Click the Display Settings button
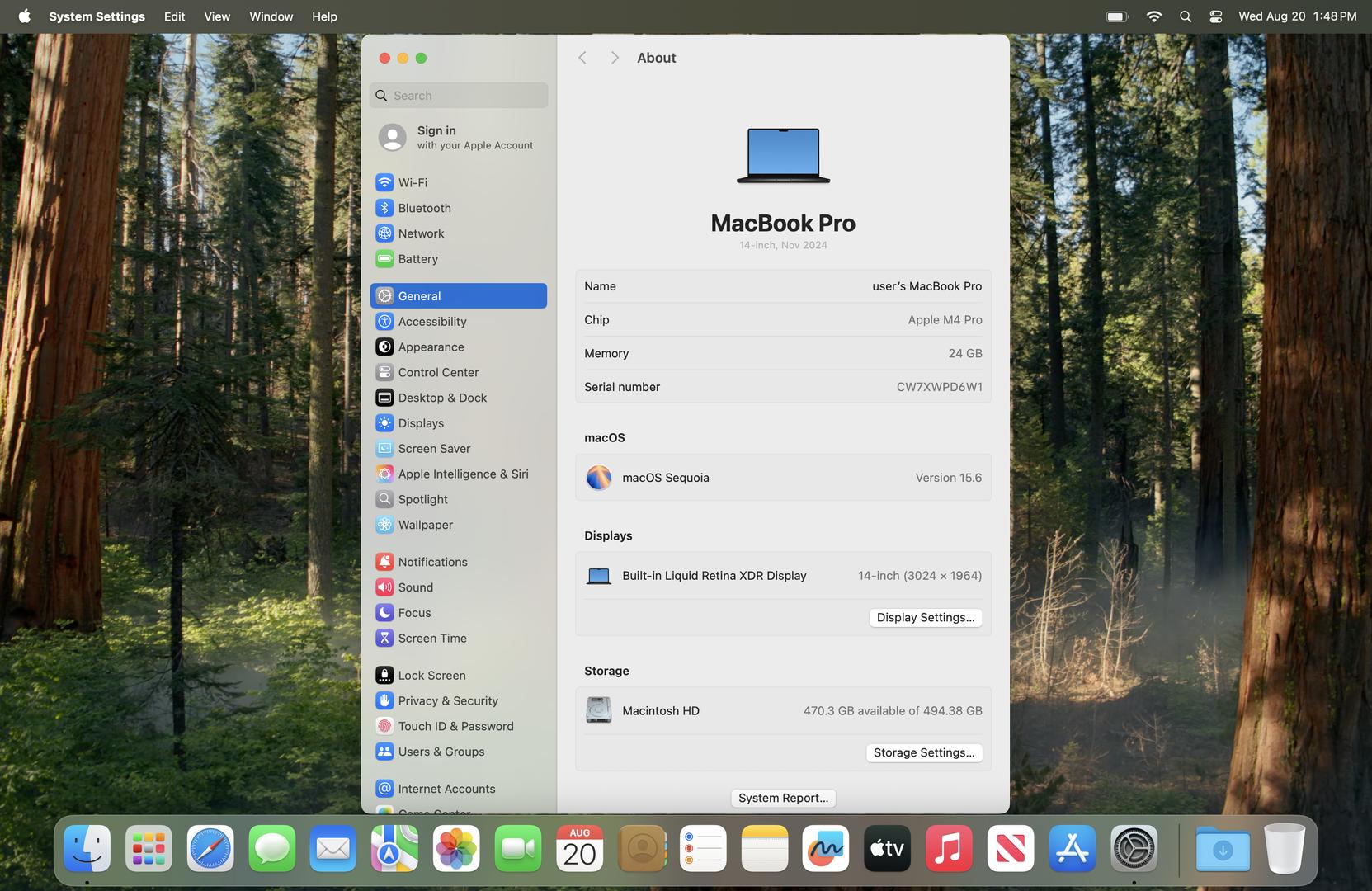1372x891 pixels. [x=925, y=618]
